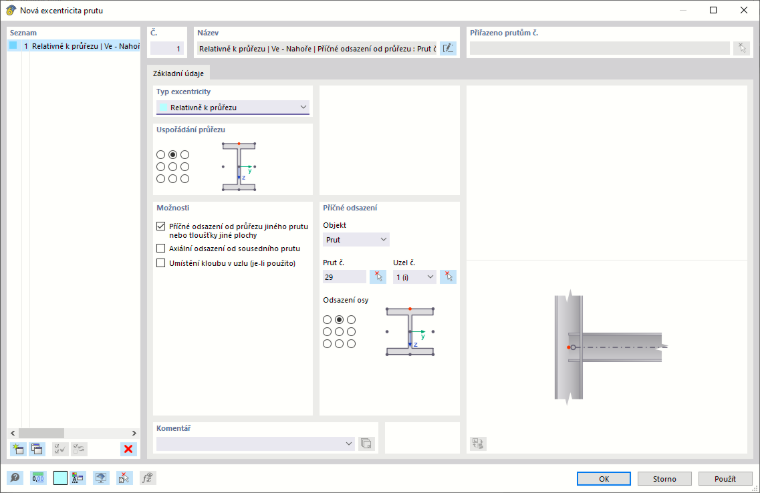
Task: Click the I-section diagram under Odsazení osy
Action: 410,332
